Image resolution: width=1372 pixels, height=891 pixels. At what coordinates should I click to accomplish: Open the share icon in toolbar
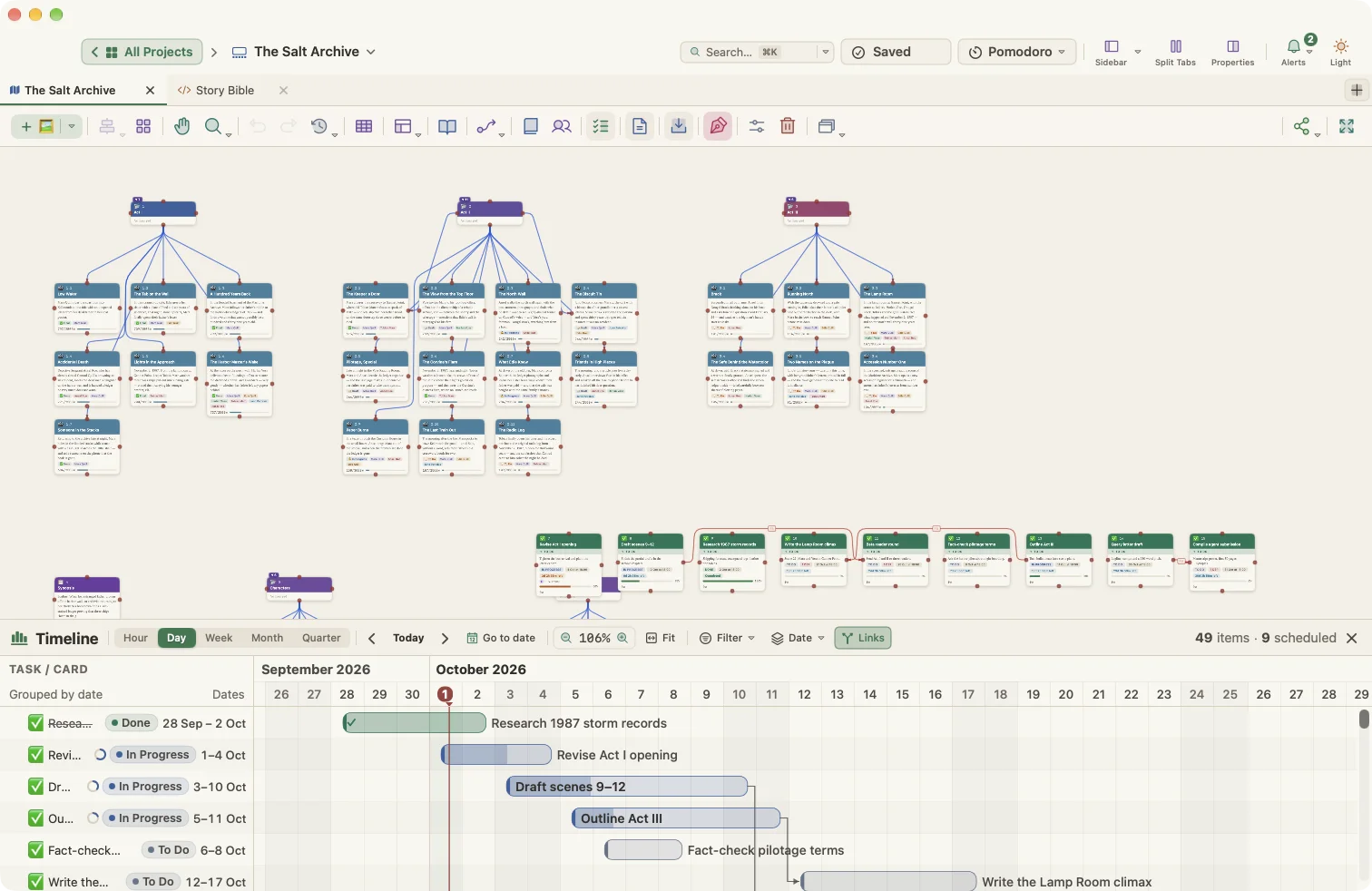coord(1302,126)
